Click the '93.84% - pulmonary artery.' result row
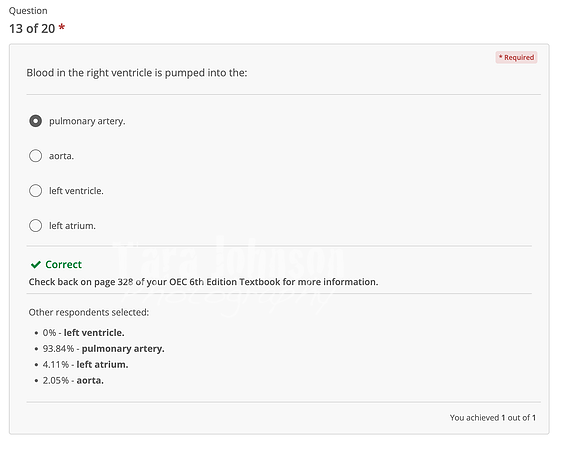564x450 pixels. click(104, 349)
